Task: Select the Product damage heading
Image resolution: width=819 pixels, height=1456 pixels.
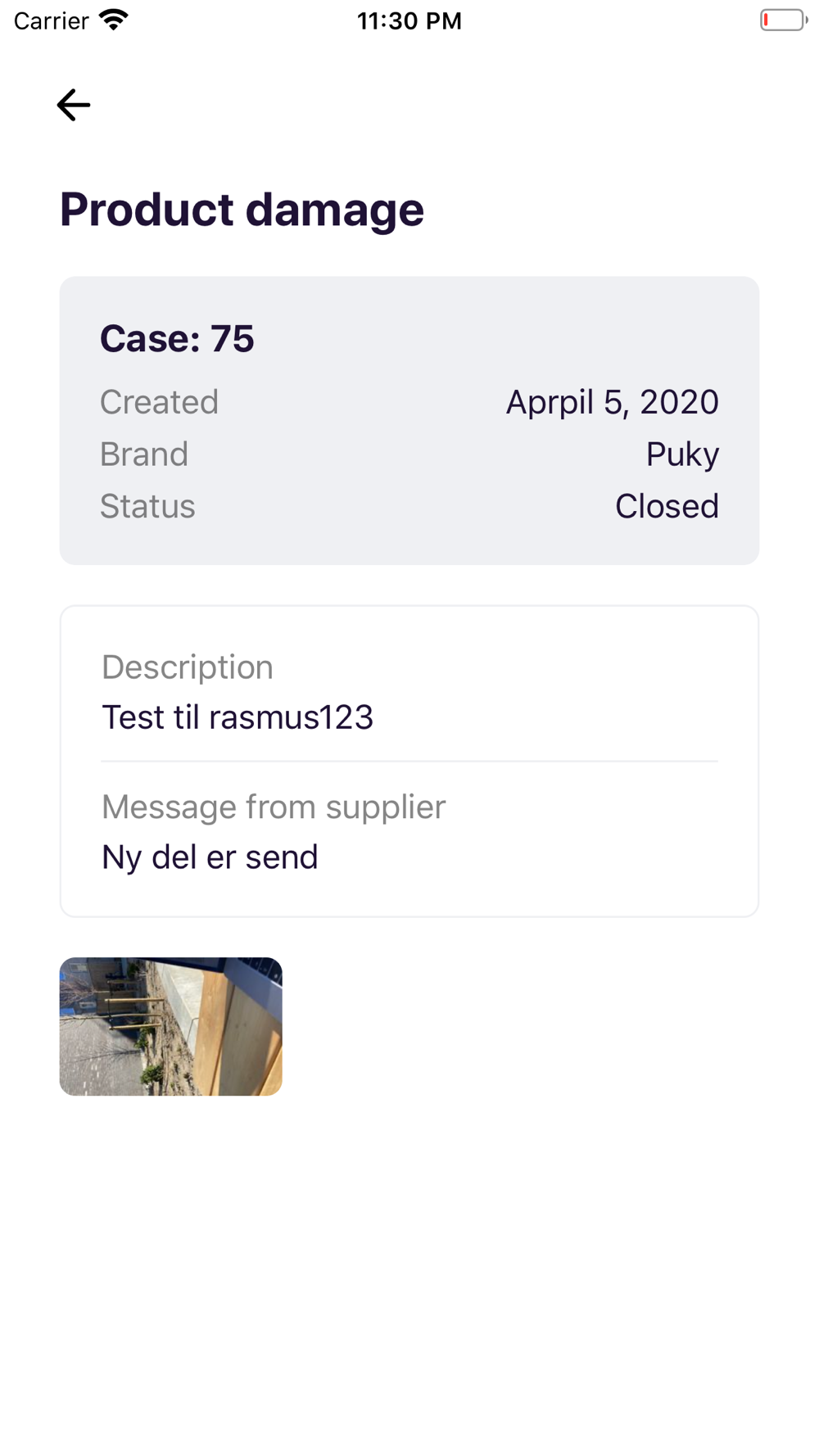Action: coord(242,210)
